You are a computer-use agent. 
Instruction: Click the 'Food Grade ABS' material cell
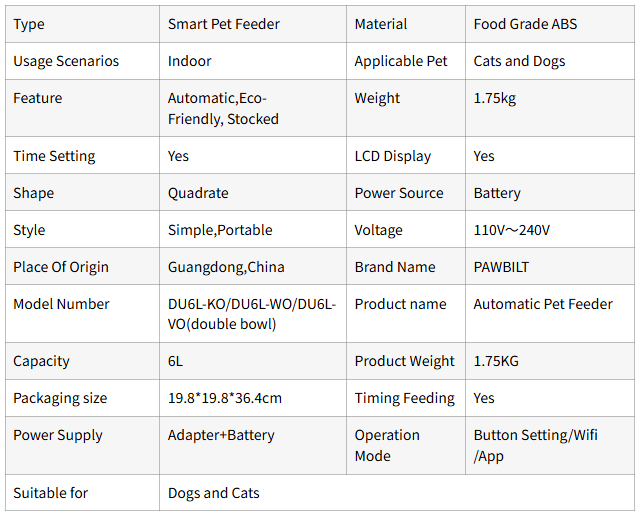pos(525,24)
